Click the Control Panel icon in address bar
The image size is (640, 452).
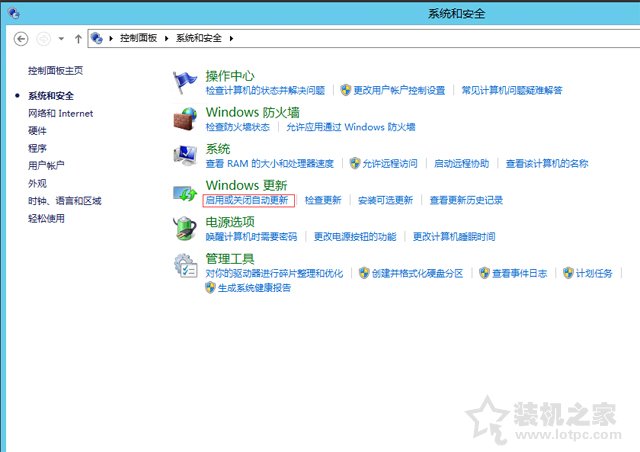point(97,38)
